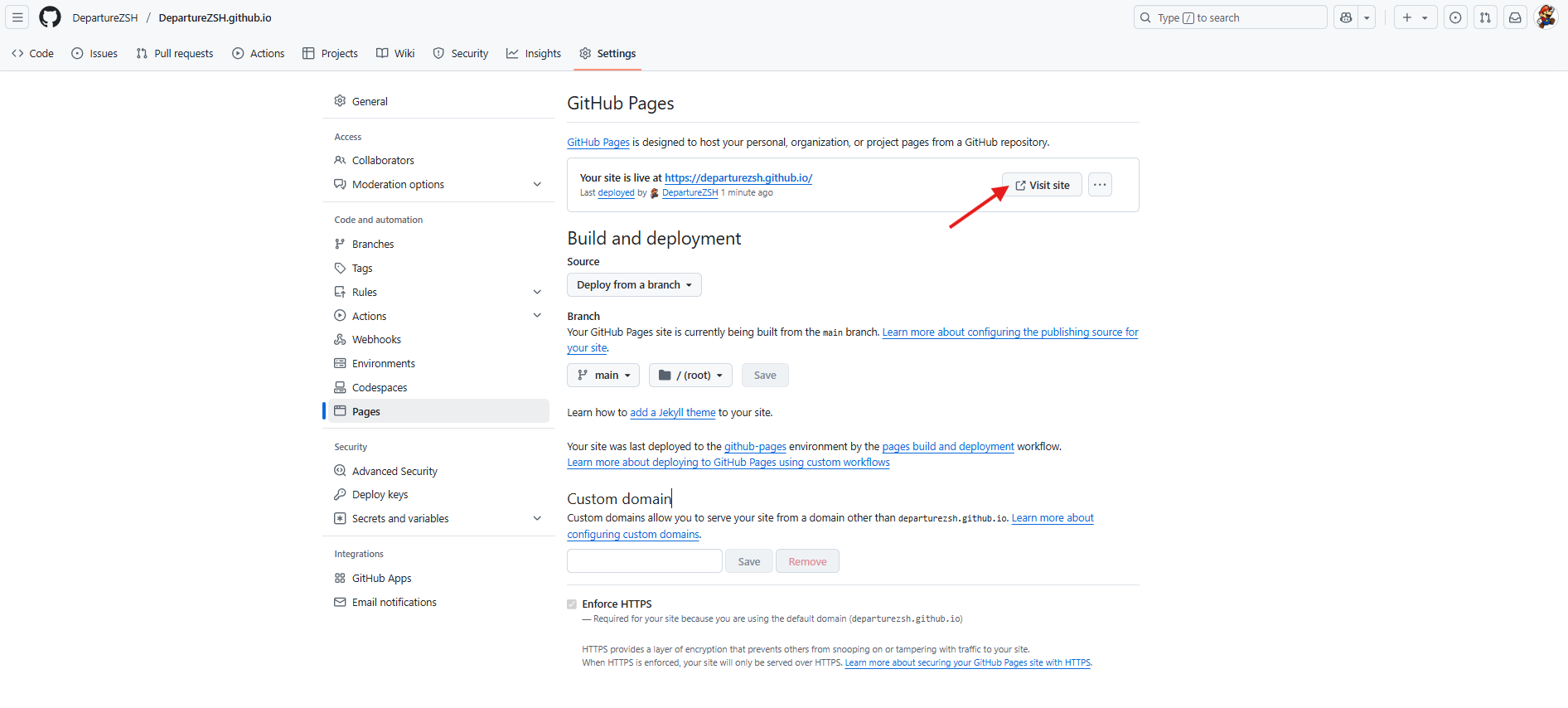Open General settings in sidebar
The height and width of the screenshot is (708, 1568).
click(x=438, y=101)
